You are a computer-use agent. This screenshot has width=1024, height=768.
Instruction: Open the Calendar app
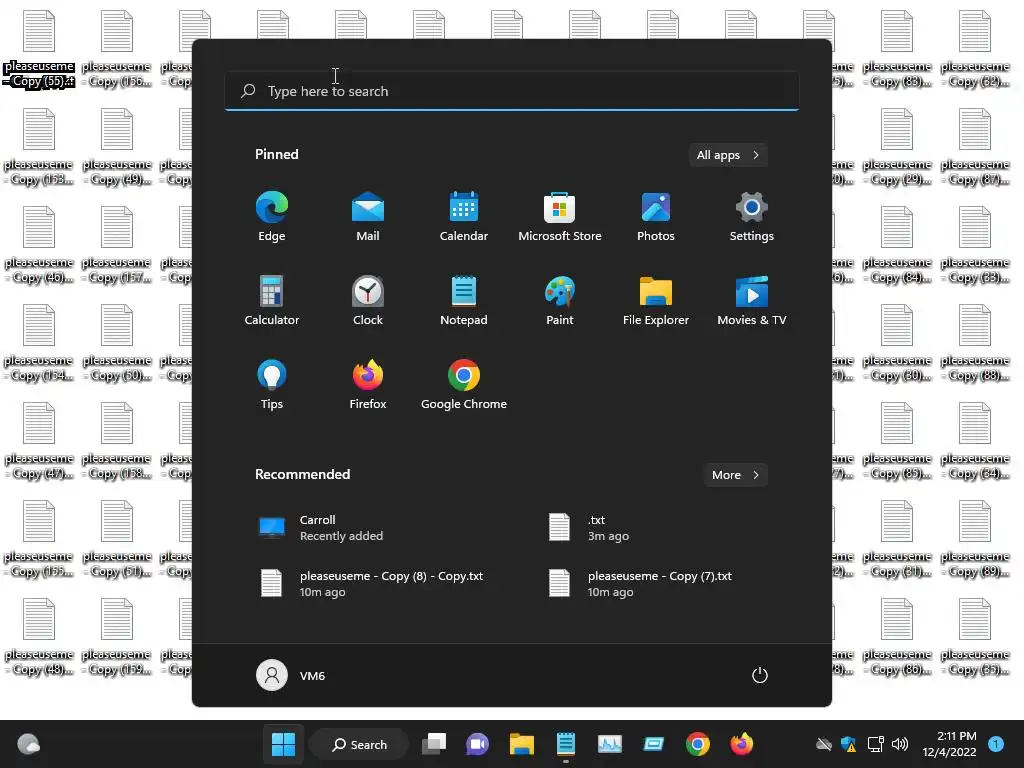pyautogui.click(x=464, y=216)
